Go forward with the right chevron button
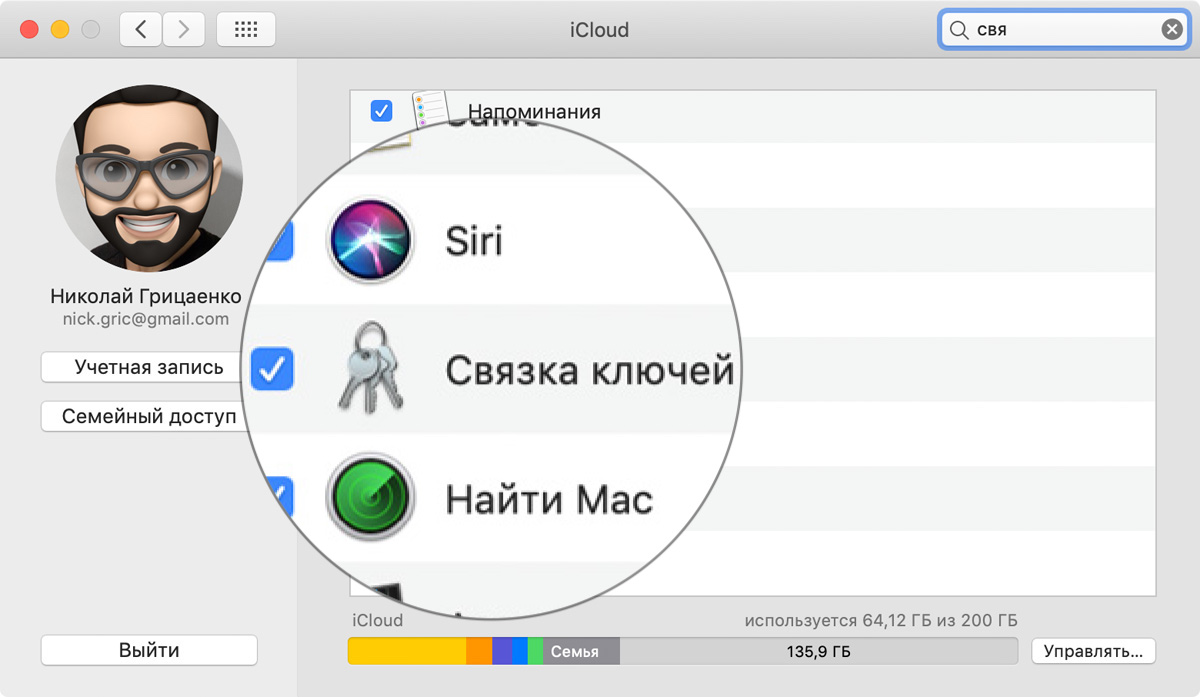The height and width of the screenshot is (697, 1200). pos(183,30)
